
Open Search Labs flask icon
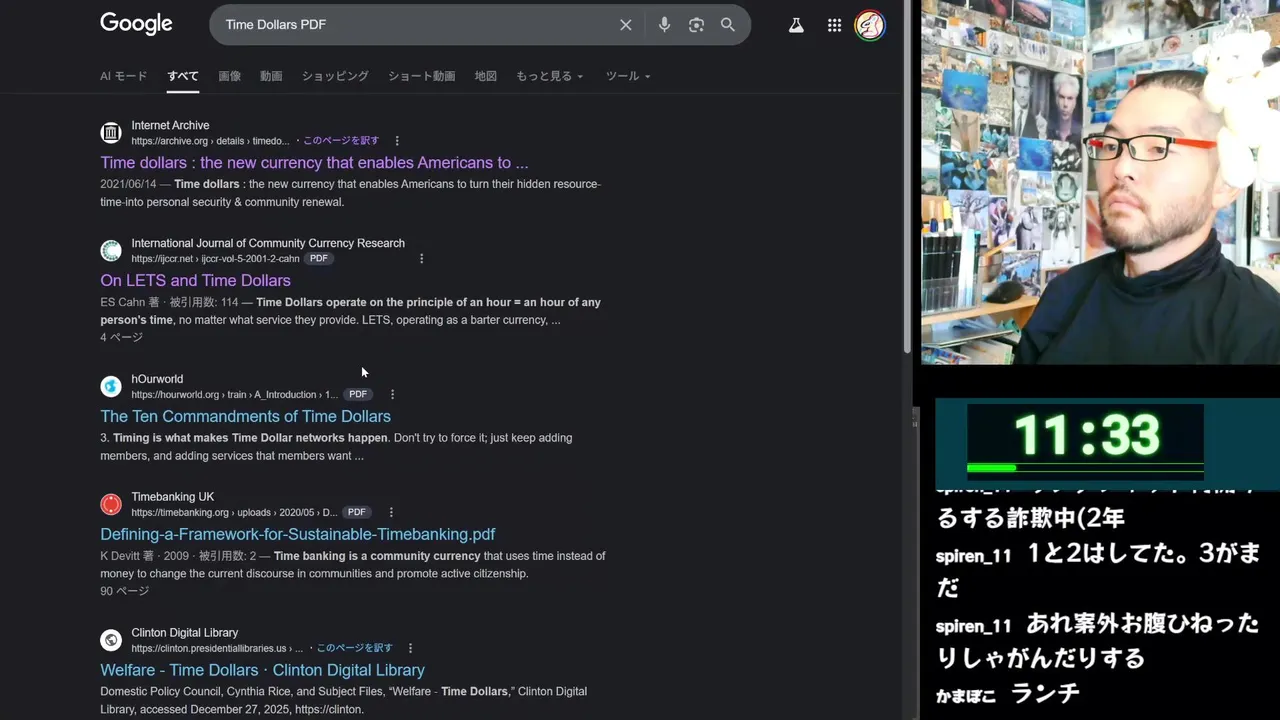(796, 25)
